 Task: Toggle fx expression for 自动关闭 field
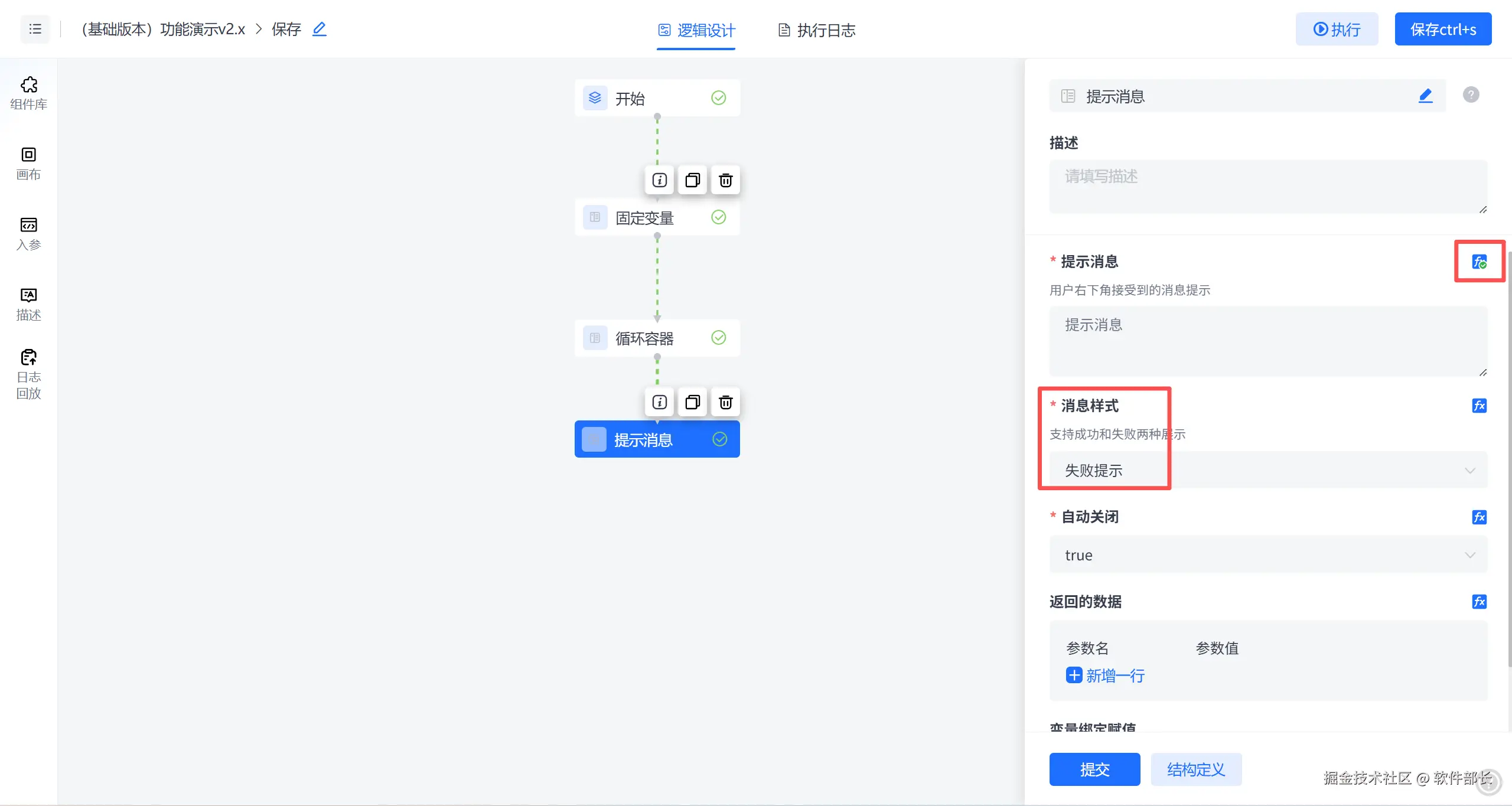1479,517
